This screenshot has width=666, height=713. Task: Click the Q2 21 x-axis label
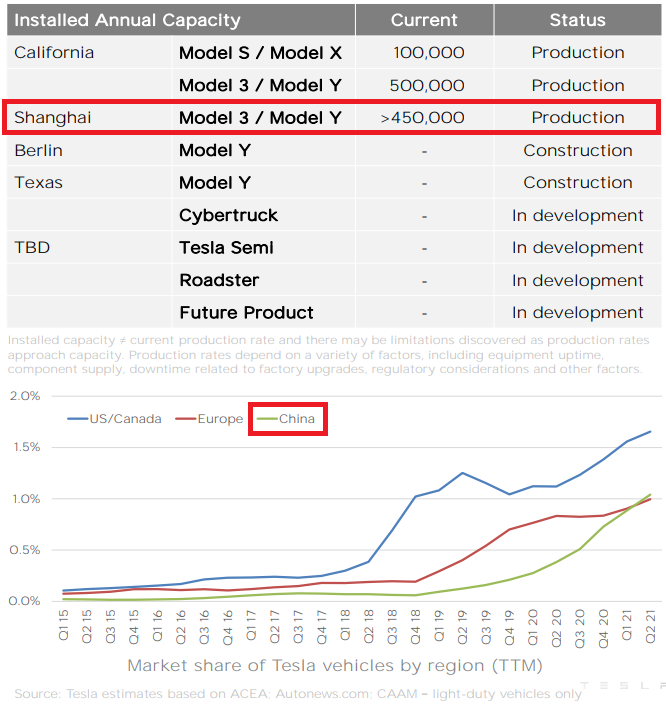pos(649,626)
